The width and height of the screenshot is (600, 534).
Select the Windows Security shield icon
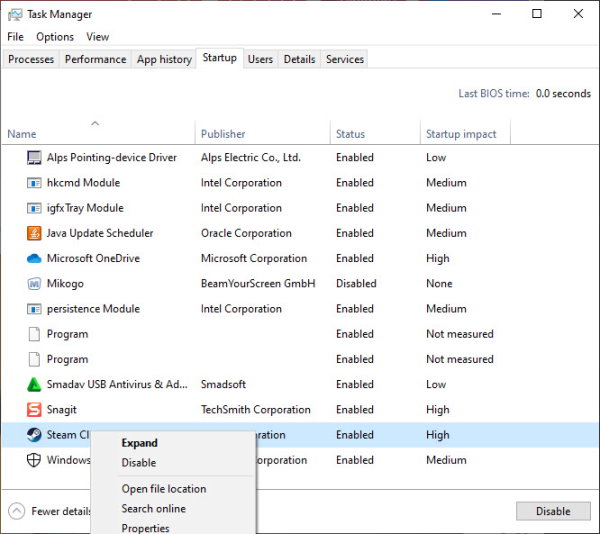(x=35, y=460)
